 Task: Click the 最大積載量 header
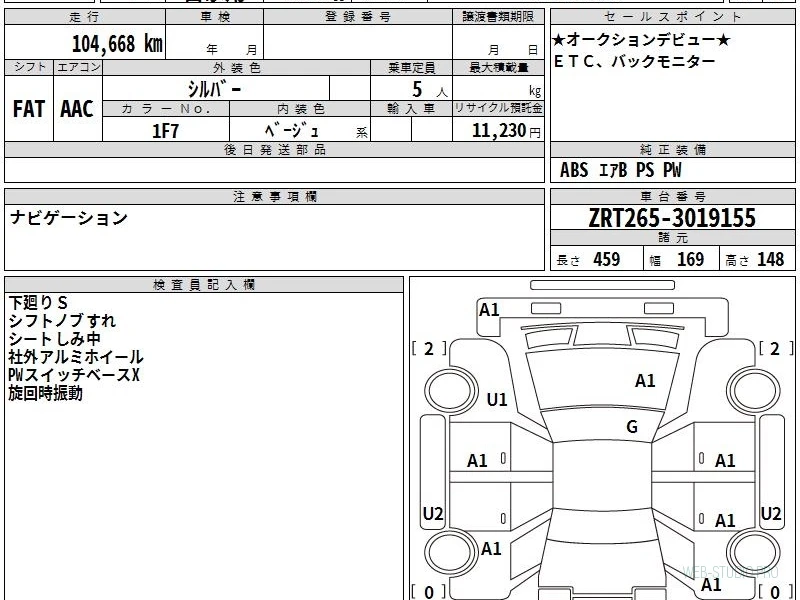pyautogui.click(x=498, y=68)
